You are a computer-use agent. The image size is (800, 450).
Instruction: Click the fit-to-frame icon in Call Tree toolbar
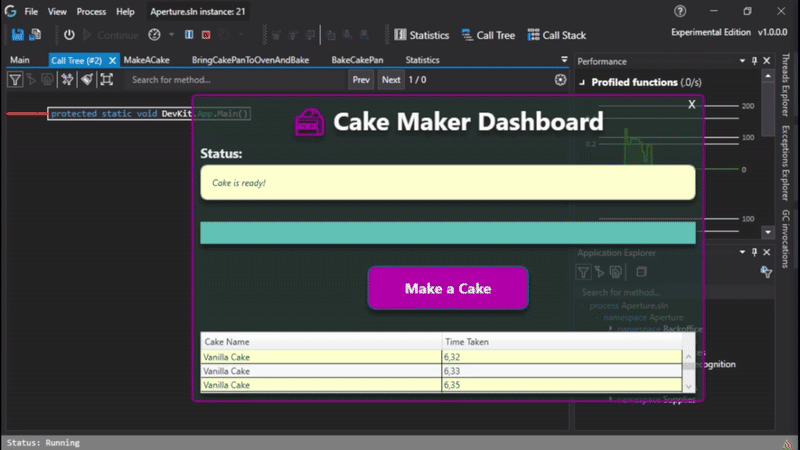pyautogui.click(x=106, y=79)
